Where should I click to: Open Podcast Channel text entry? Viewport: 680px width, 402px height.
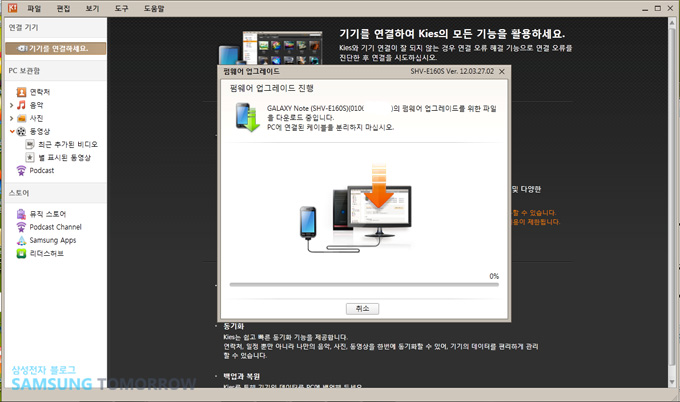click(x=55, y=227)
